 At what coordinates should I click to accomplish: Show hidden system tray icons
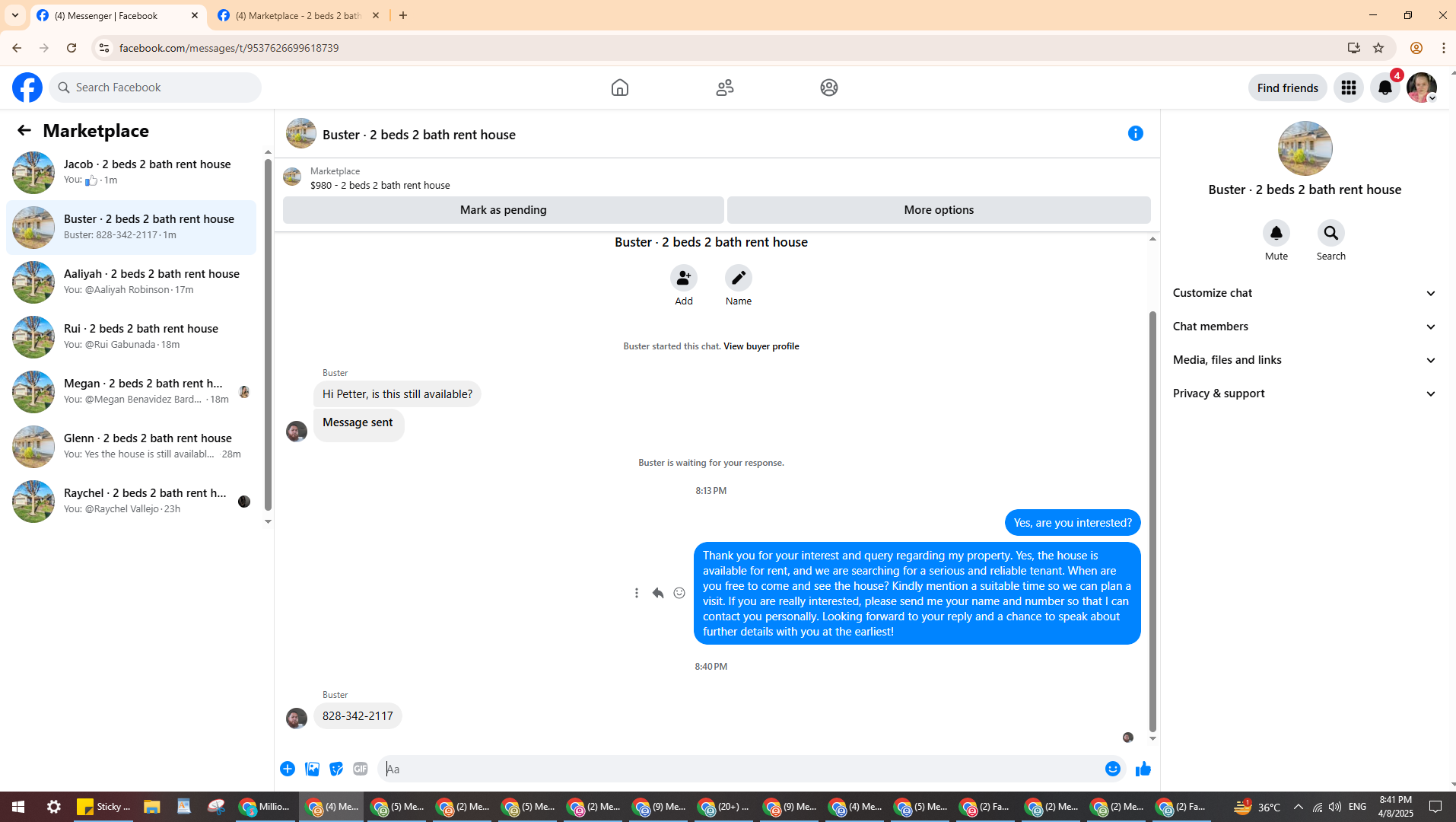coord(1299,807)
